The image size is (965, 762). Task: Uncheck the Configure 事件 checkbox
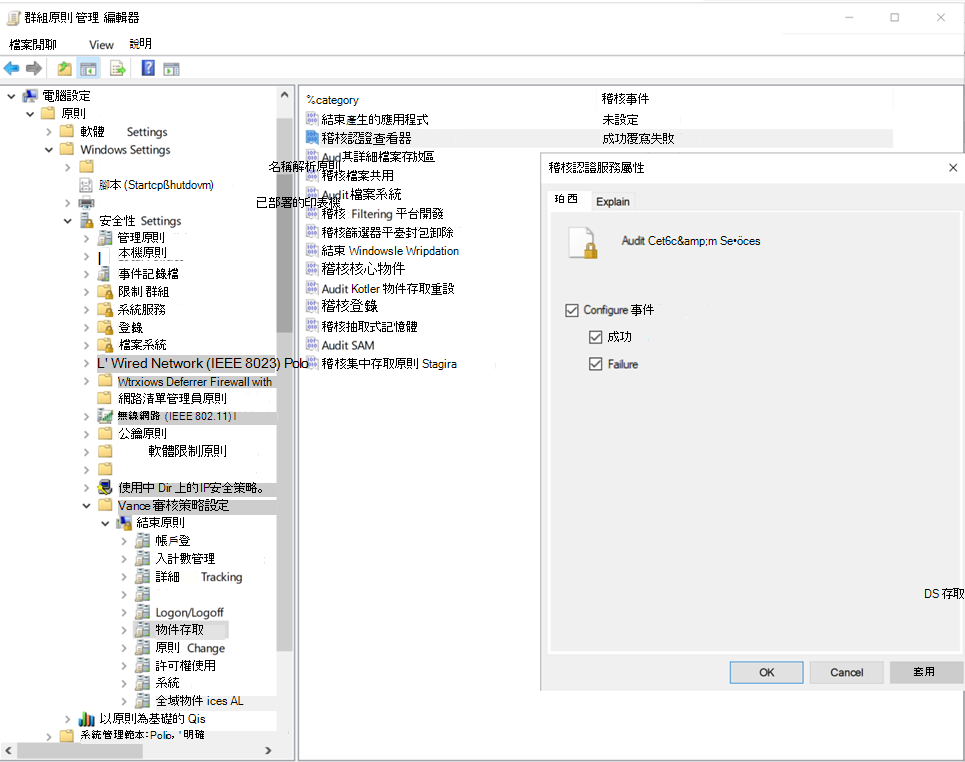(x=572, y=310)
